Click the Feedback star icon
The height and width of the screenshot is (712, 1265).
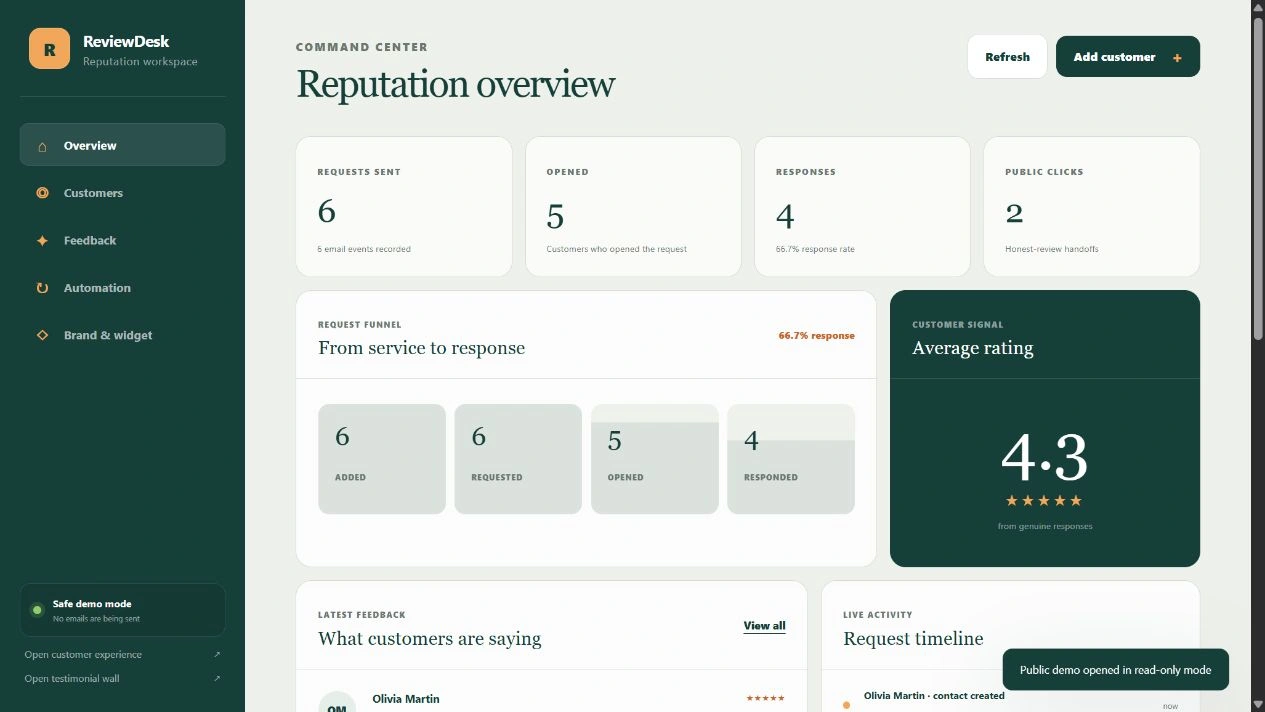42,241
